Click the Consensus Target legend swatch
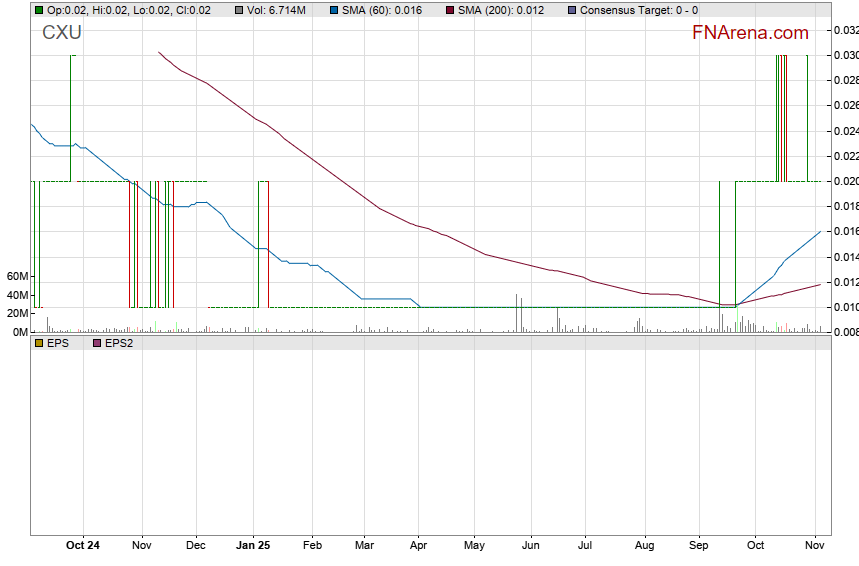859x566 pixels. [571, 10]
